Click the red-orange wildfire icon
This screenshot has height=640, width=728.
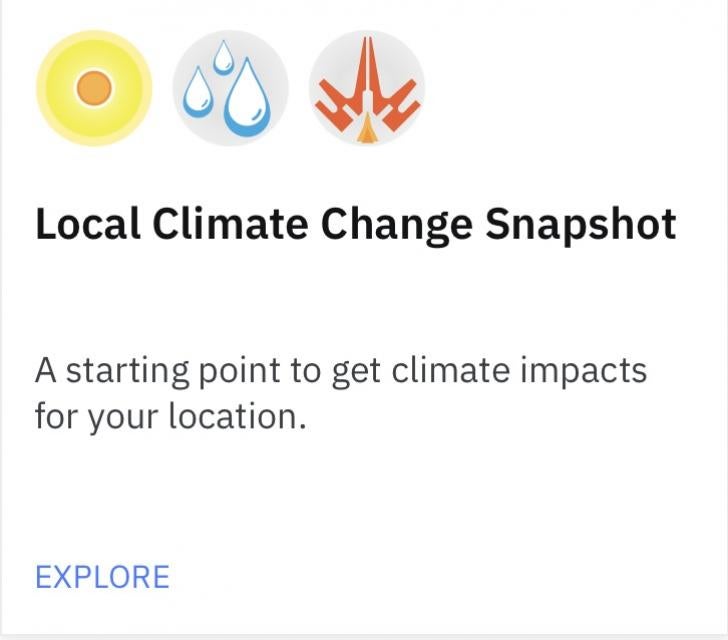367,88
